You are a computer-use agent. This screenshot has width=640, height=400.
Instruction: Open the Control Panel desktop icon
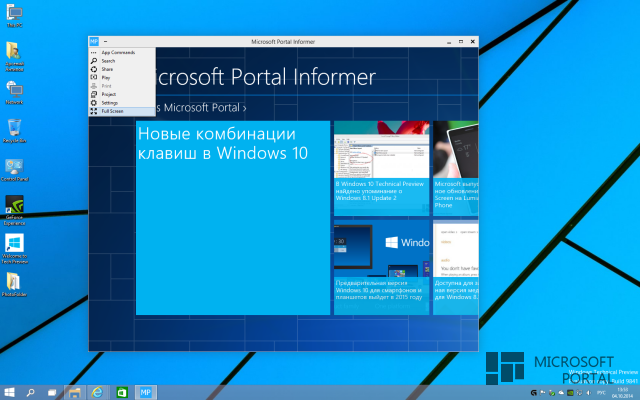[15, 170]
